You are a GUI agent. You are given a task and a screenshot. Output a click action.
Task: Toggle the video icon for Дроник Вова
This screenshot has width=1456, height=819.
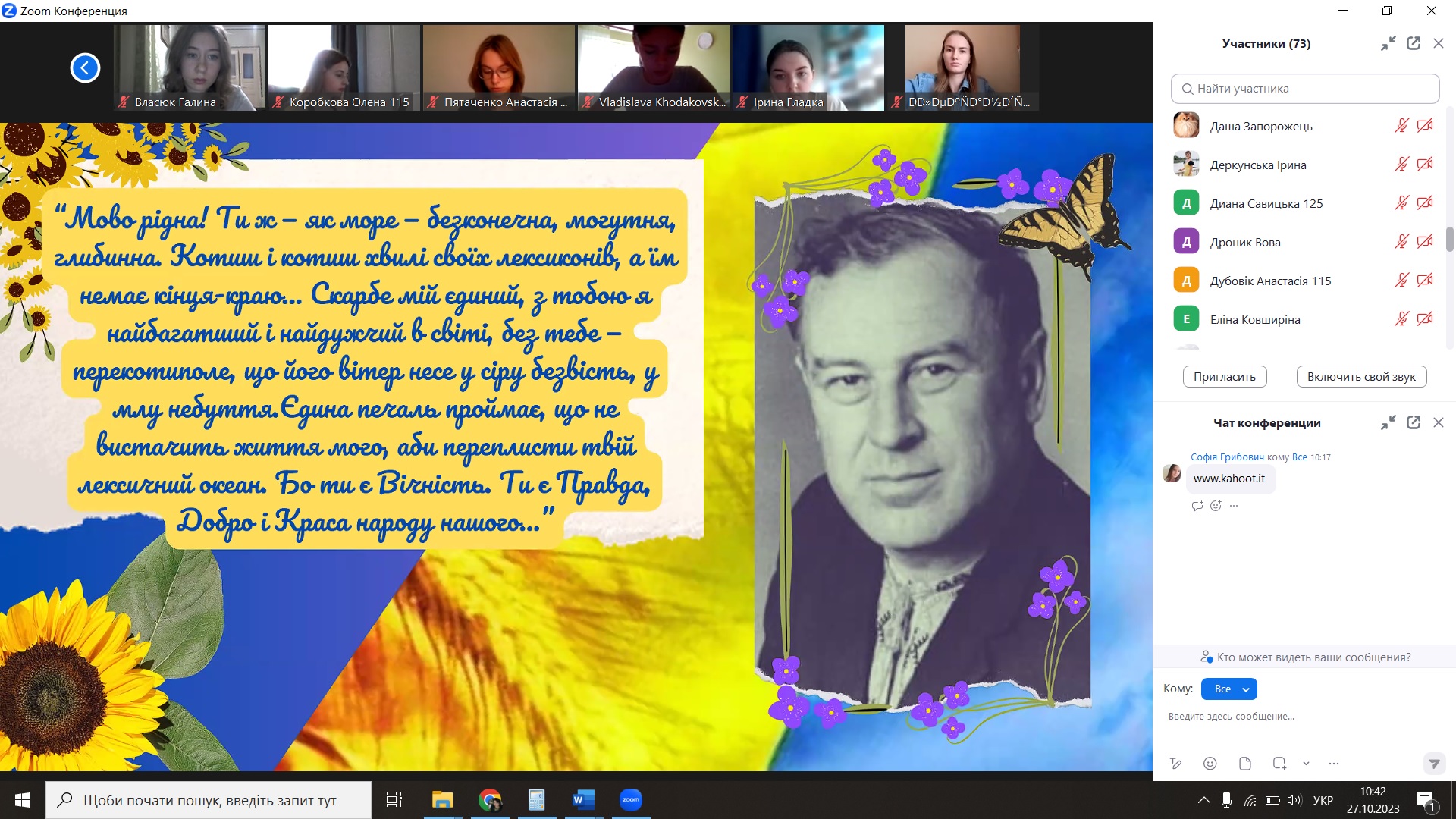click(x=1425, y=242)
